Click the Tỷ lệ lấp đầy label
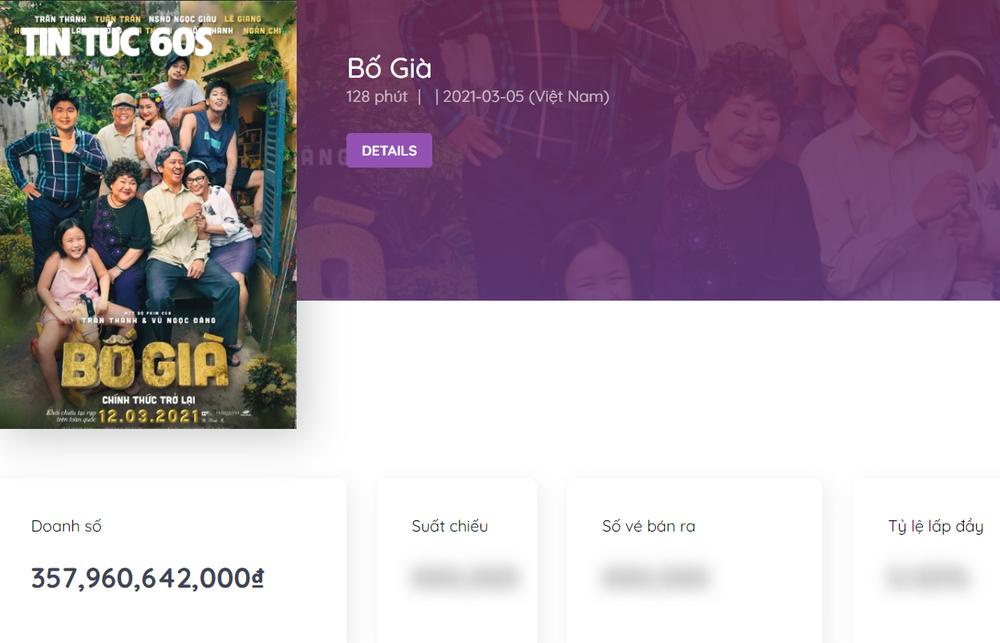Image resolution: width=1000 pixels, height=643 pixels. pyautogui.click(x=935, y=526)
